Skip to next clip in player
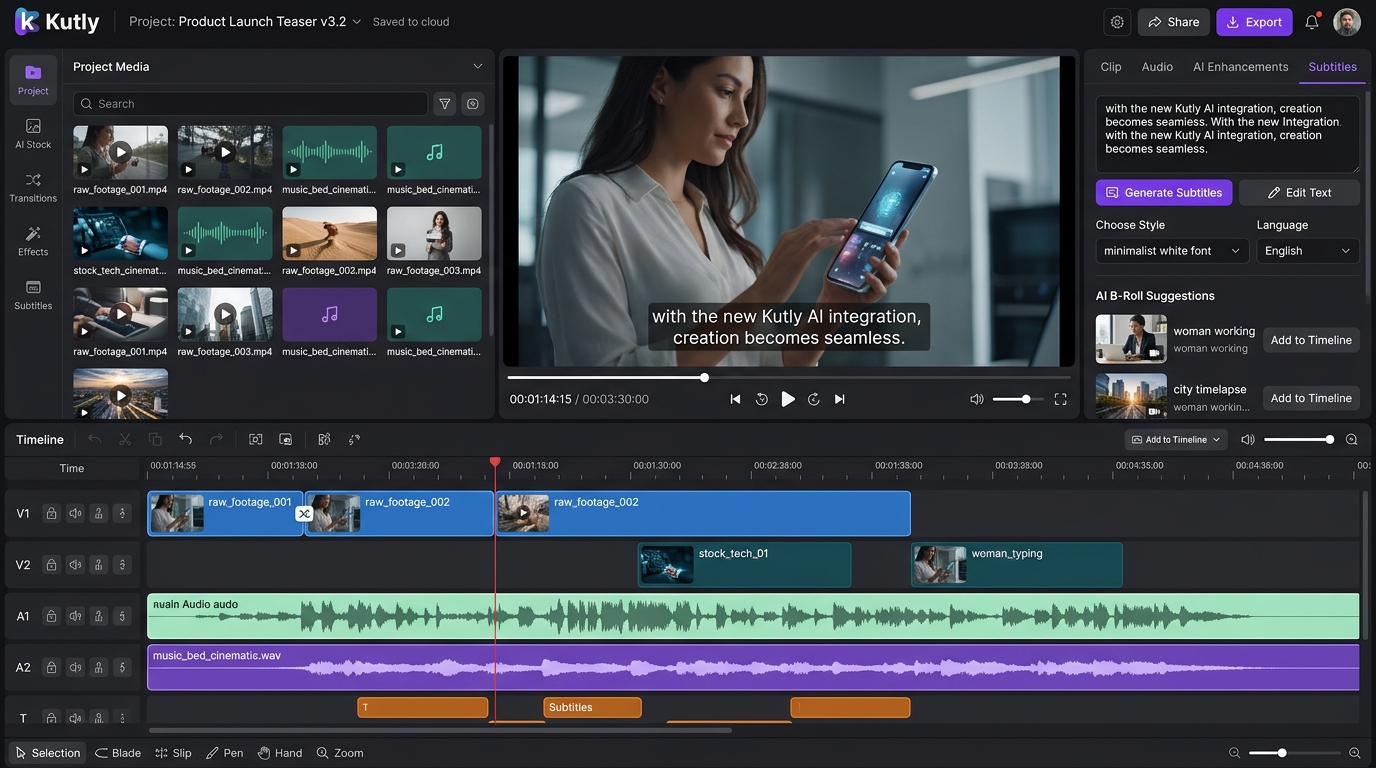This screenshot has width=1376, height=768. click(840, 399)
